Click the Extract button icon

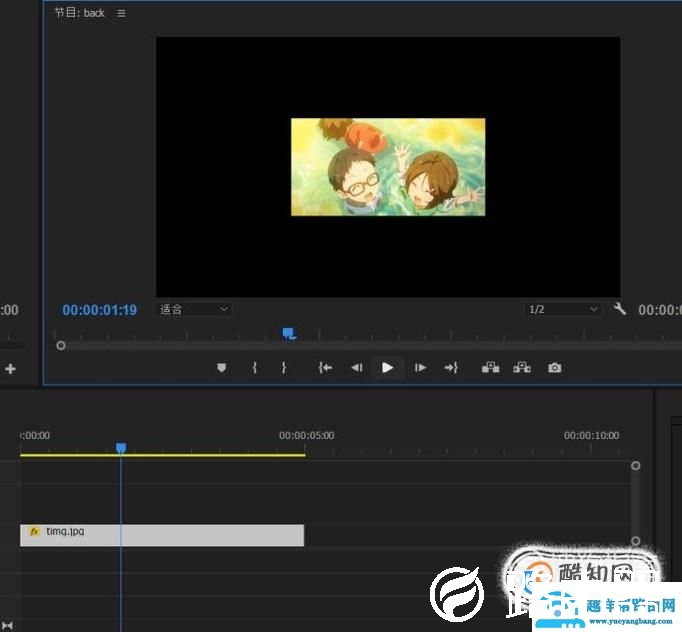pos(522,368)
